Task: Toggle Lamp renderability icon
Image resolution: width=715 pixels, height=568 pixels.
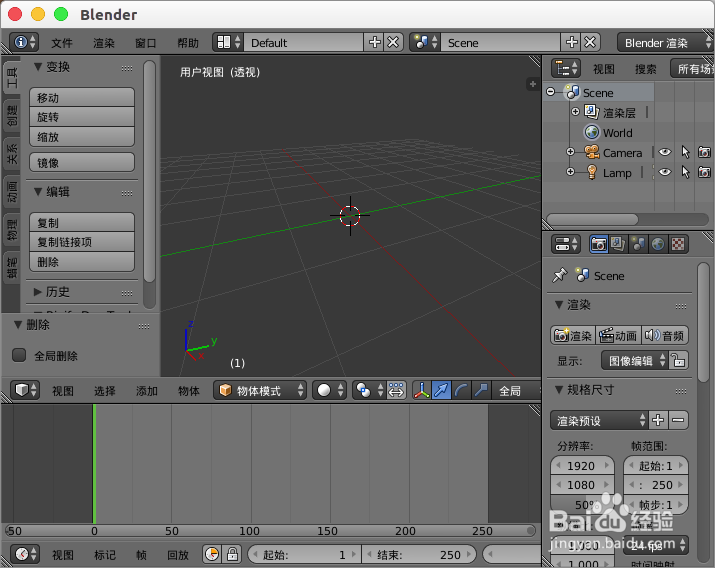Action: click(705, 172)
